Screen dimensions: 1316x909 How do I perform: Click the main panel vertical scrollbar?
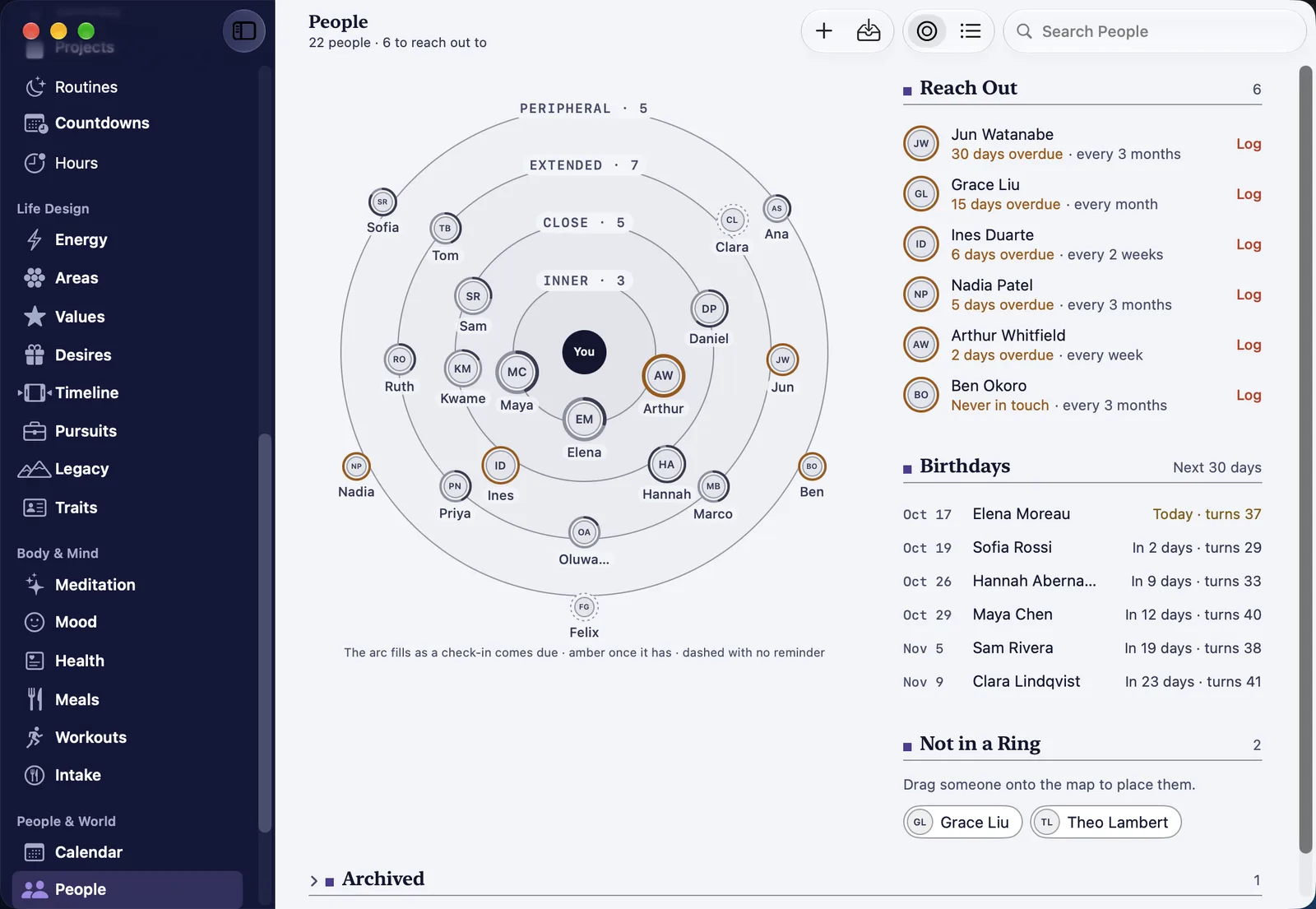point(1305,459)
